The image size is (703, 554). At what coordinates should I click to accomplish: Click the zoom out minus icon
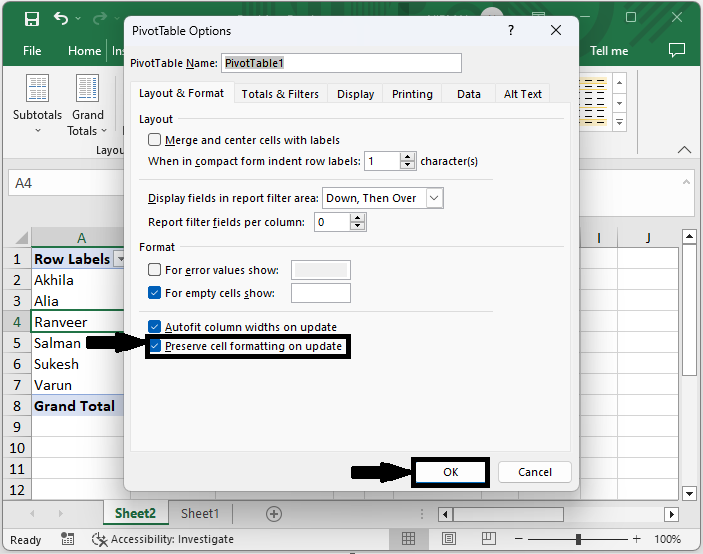pos(519,539)
